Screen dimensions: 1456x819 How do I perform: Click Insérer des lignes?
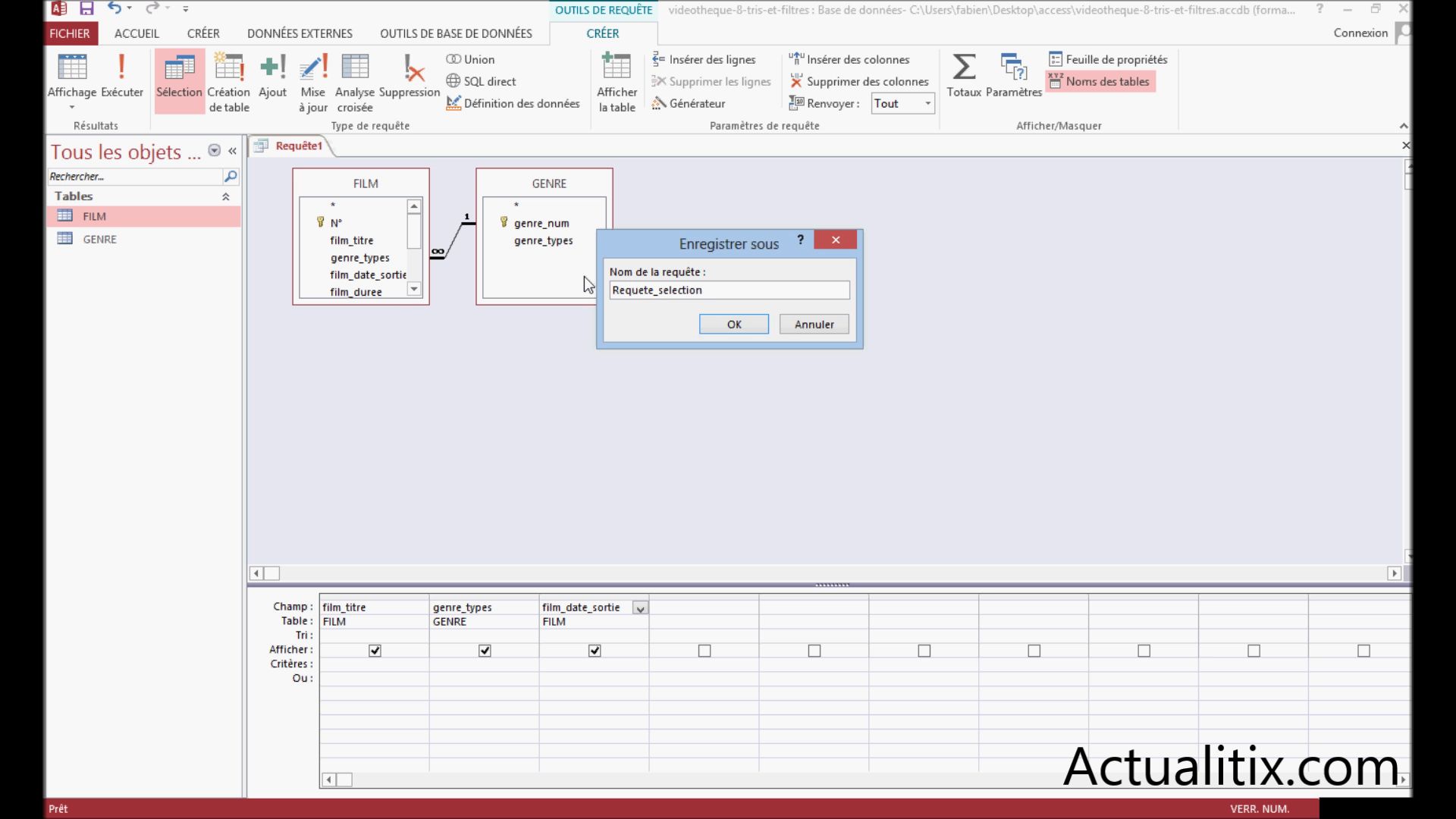point(704,59)
